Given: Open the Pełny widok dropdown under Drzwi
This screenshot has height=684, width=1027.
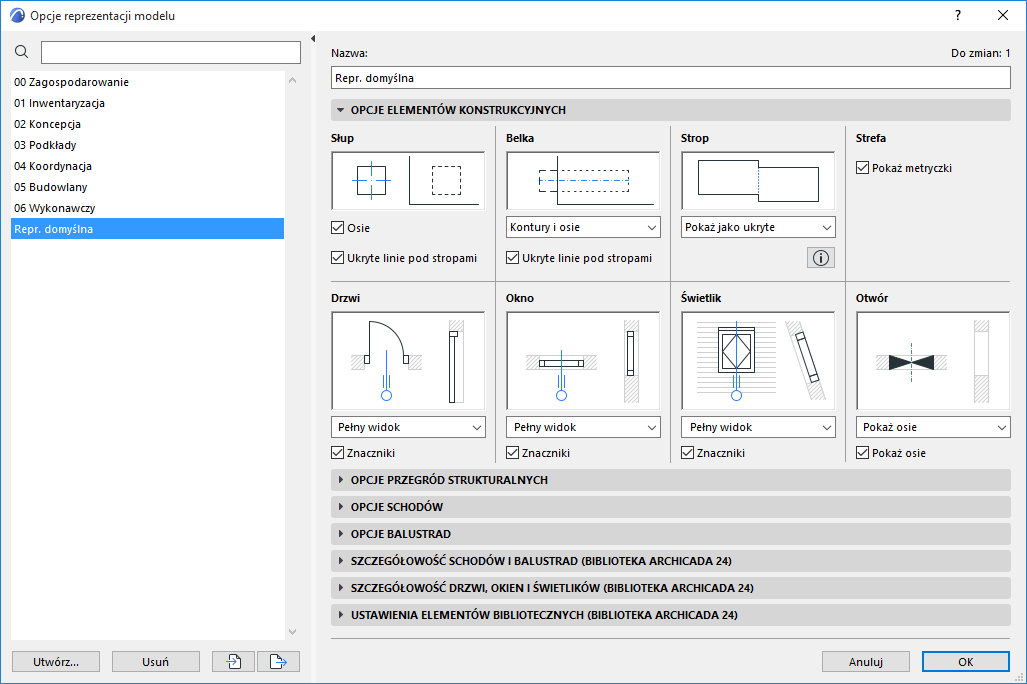Looking at the screenshot, I should click(408, 427).
